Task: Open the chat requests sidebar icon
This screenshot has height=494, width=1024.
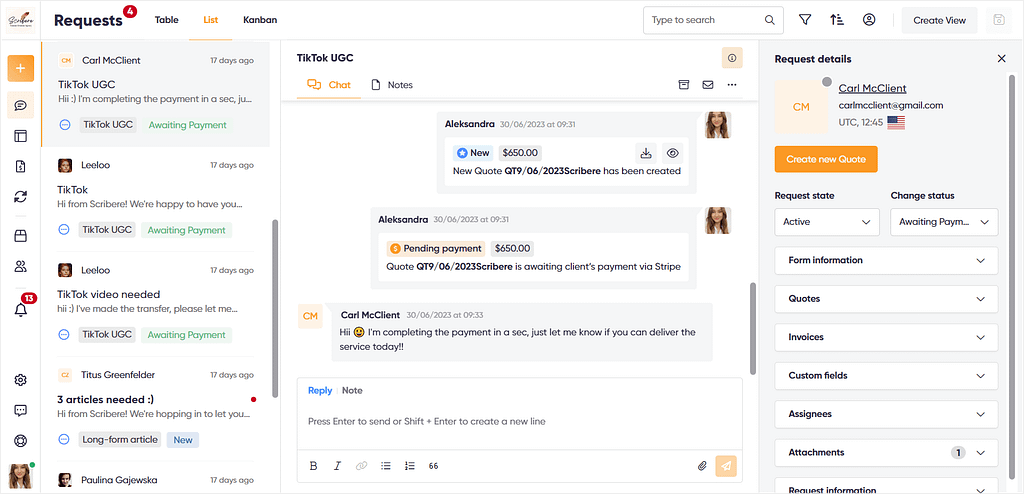Action: click(20, 105)
